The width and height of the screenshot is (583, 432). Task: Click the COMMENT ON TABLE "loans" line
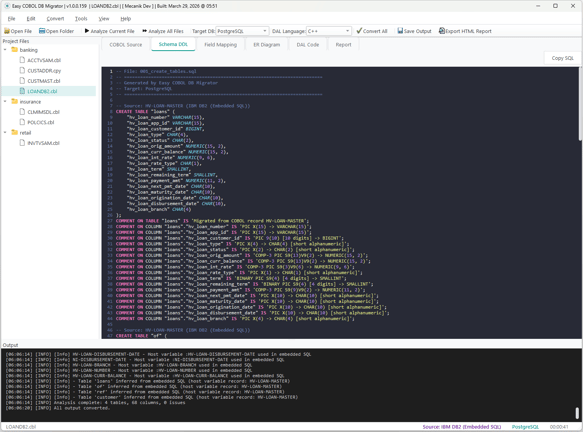212,221
